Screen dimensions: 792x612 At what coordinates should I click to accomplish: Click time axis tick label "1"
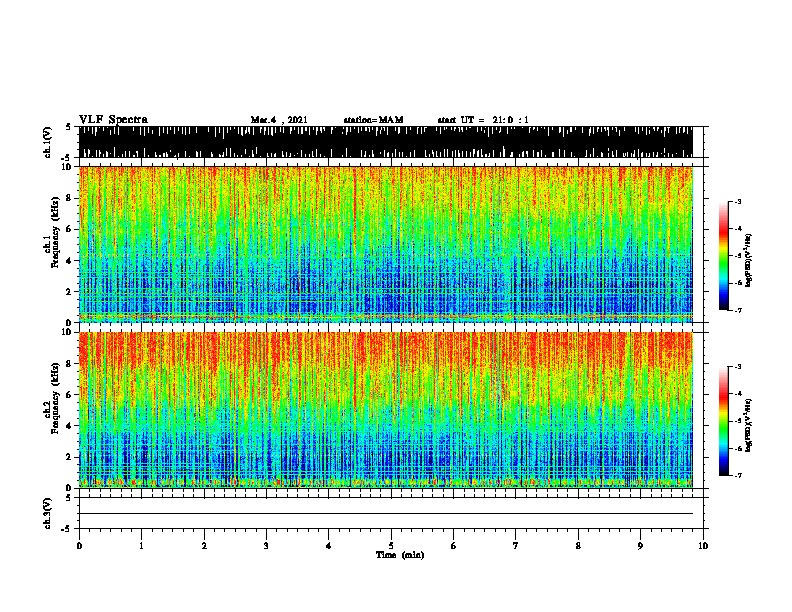click(x=141, y=546)
